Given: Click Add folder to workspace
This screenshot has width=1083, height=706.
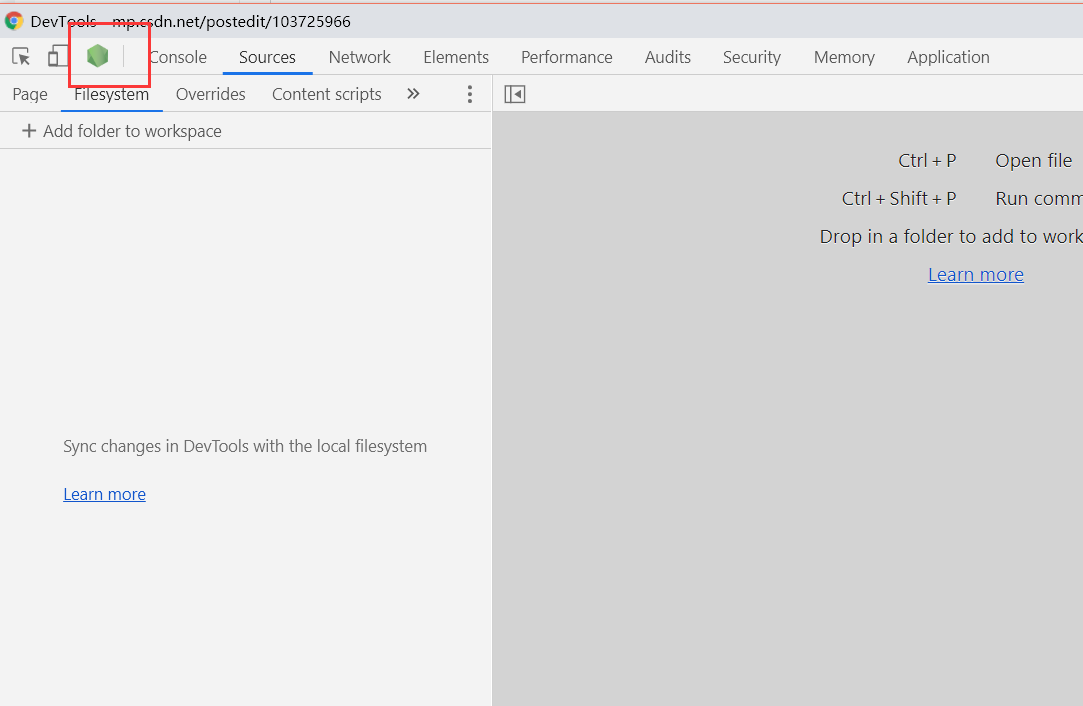Looking at the screenshot, I should 132,130.
